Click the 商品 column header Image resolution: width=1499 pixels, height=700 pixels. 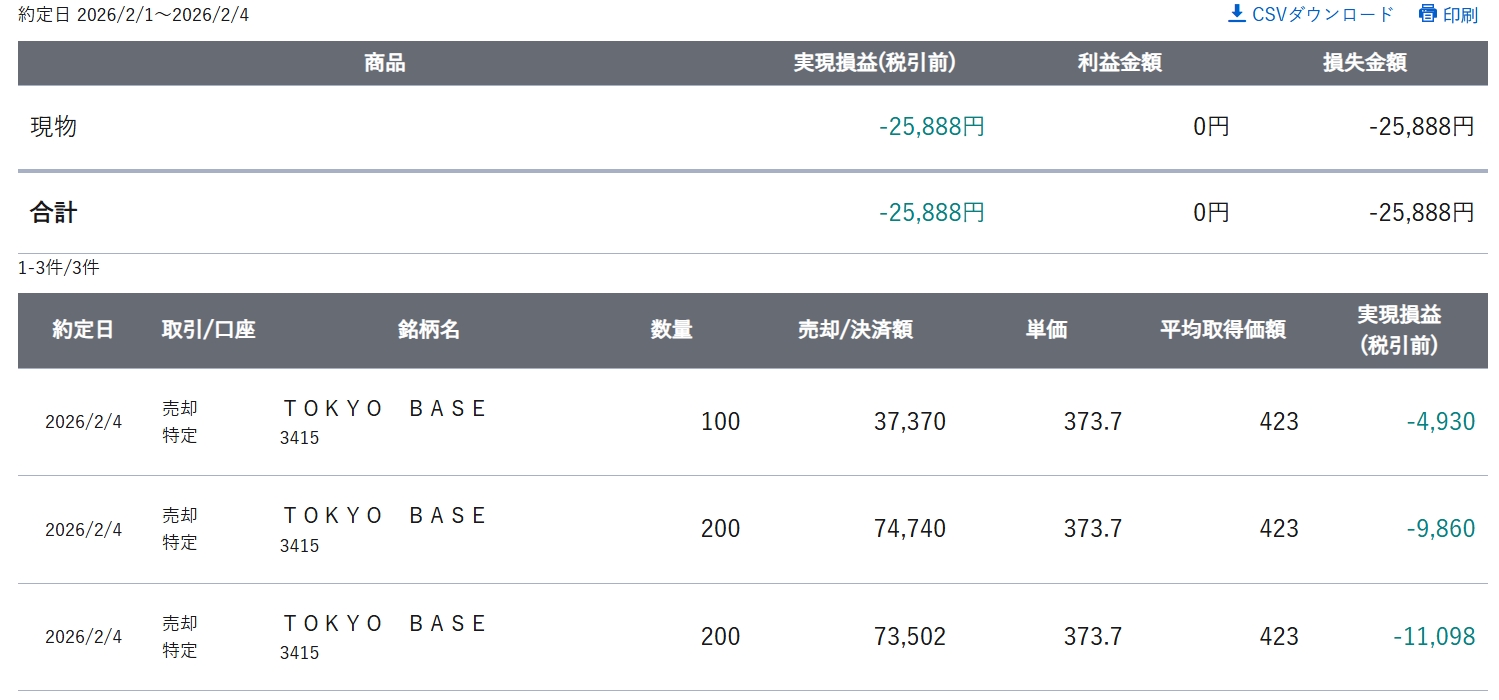[385, 63]
